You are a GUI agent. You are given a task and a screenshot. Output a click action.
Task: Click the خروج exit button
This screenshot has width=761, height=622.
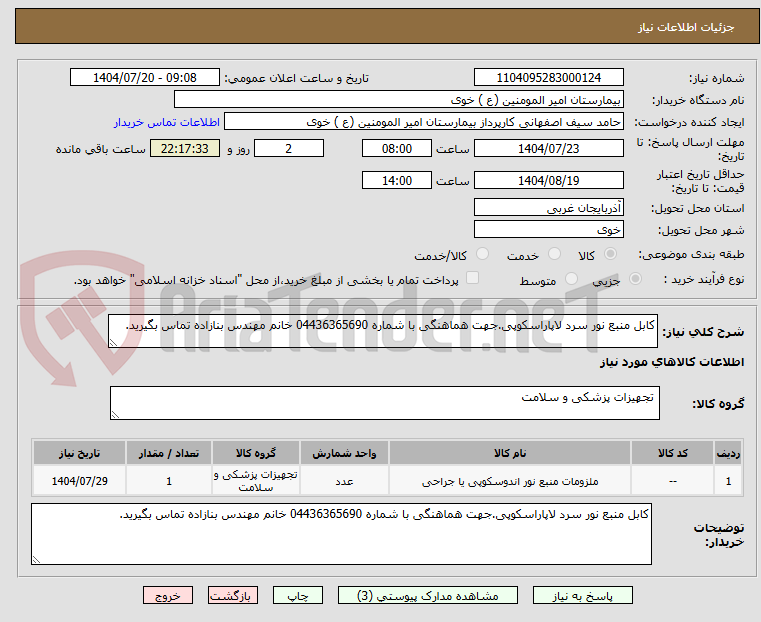click(x=168, y=595)
